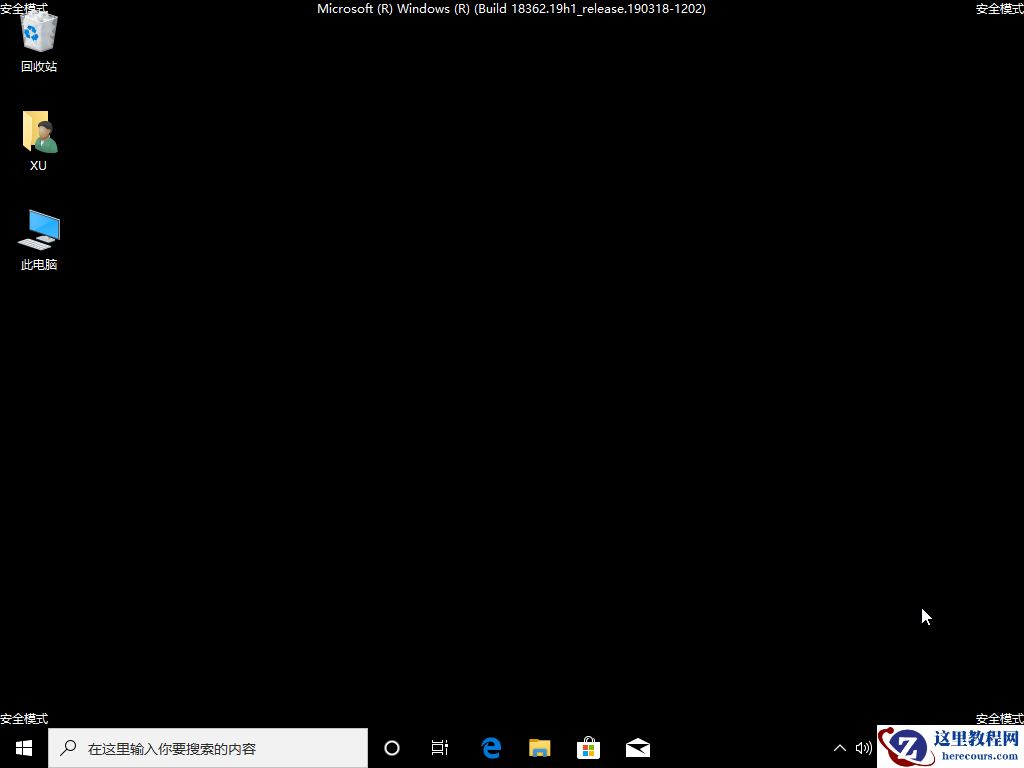Screen dimensions: 1024x768
Task: Open Task View from the taskbar
Action: [x=440, y=747]
